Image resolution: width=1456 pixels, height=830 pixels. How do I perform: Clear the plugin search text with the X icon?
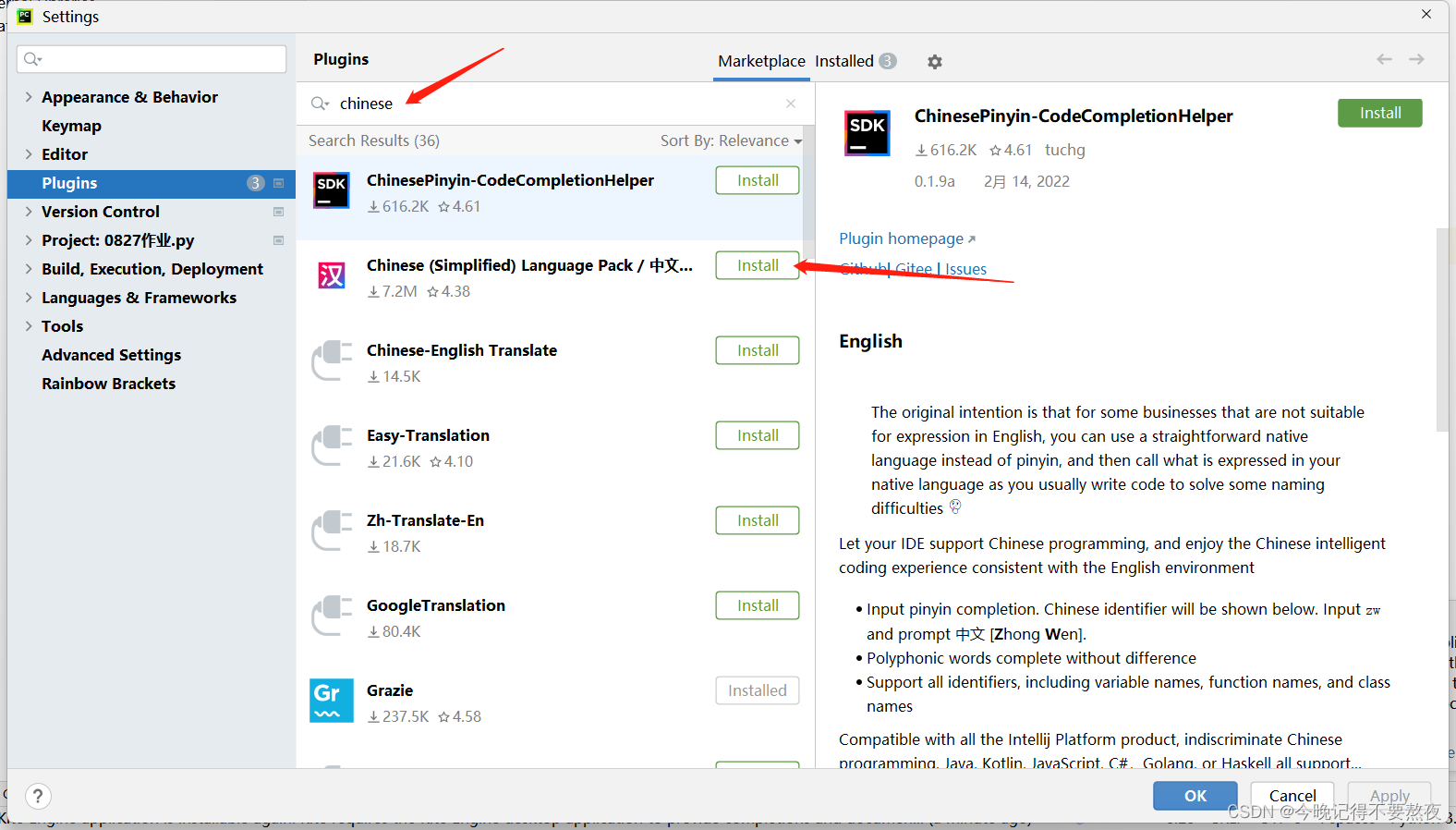tap(791, 104)
